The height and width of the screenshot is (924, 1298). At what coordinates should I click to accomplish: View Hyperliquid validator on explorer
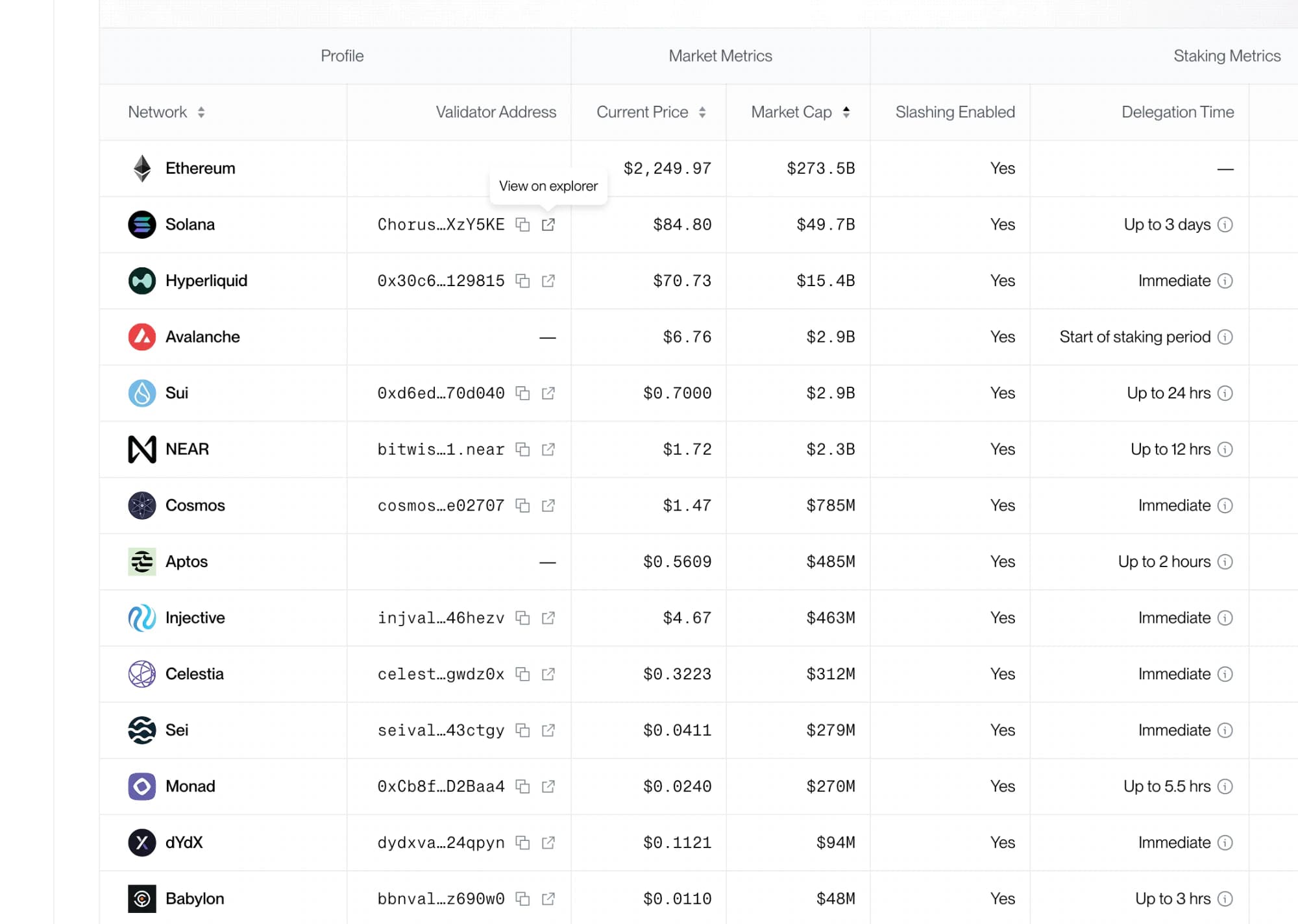coord(548,281)
